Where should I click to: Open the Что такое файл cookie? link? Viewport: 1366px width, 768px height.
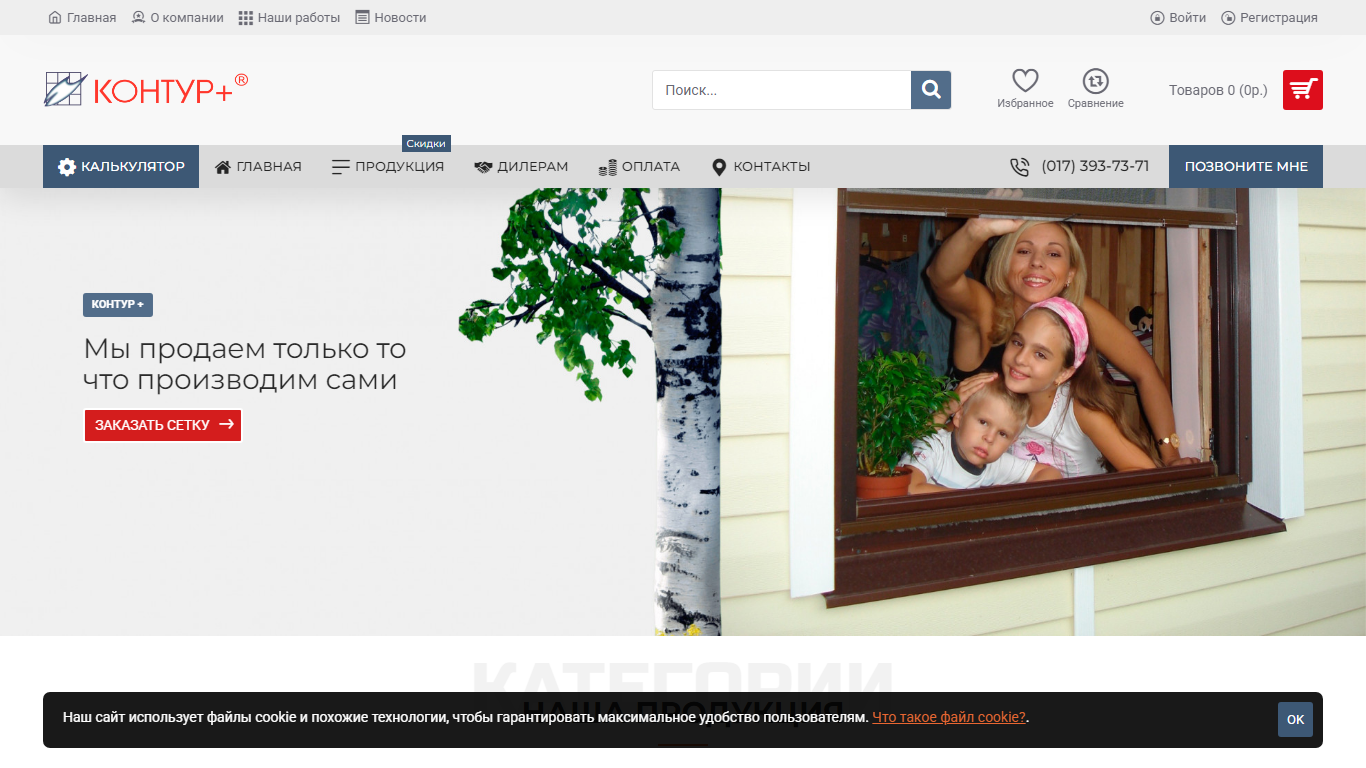pyautogui.click(x=949, y=717)
